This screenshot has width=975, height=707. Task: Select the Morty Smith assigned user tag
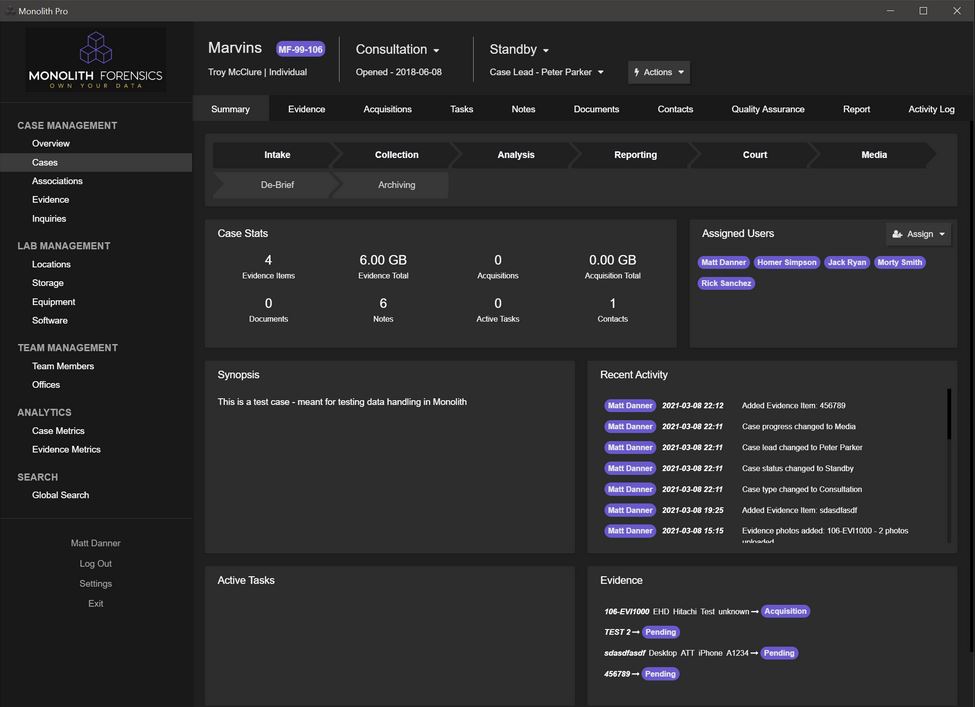[899, 262]
